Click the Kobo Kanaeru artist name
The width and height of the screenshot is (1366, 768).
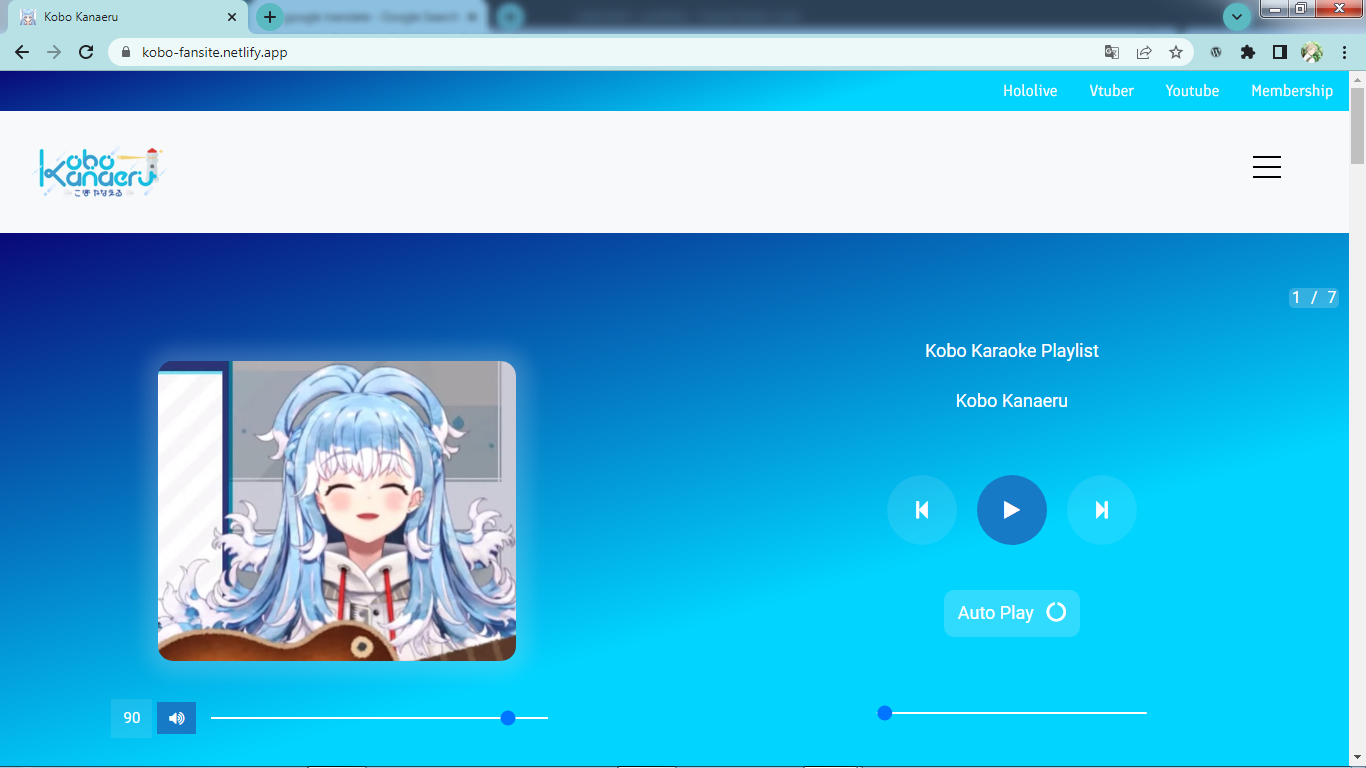[1012, 401]
